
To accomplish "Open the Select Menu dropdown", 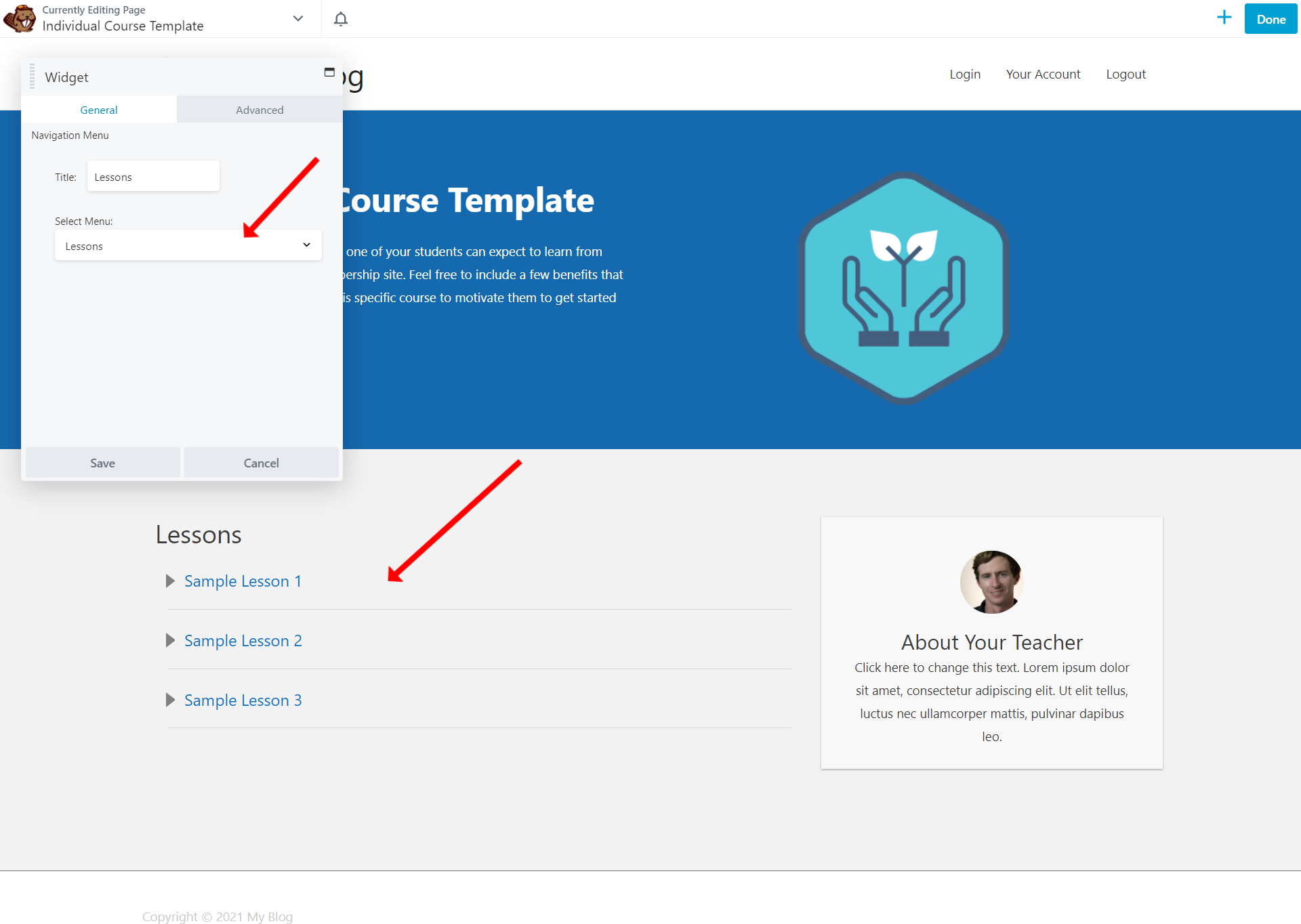I will (188, 245).
